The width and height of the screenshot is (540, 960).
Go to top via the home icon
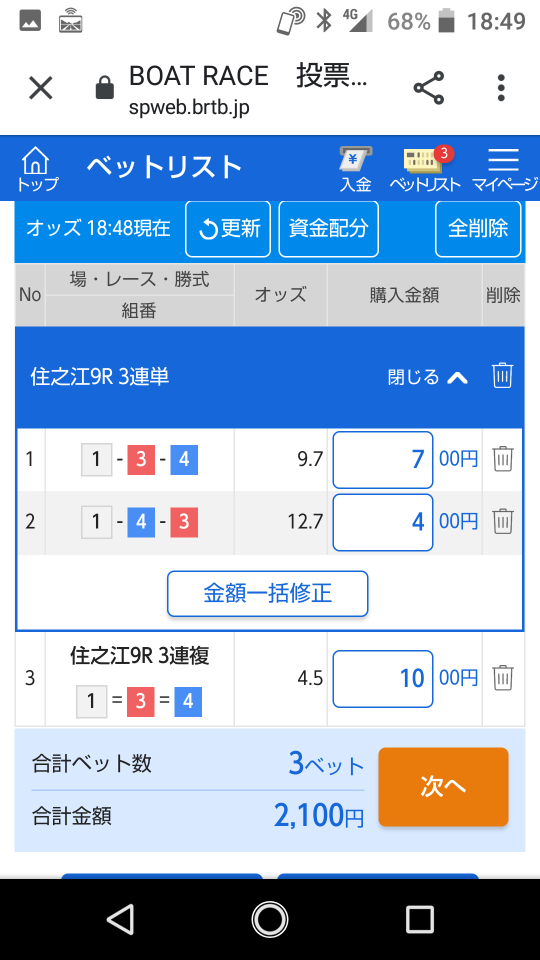click(37, 169)
